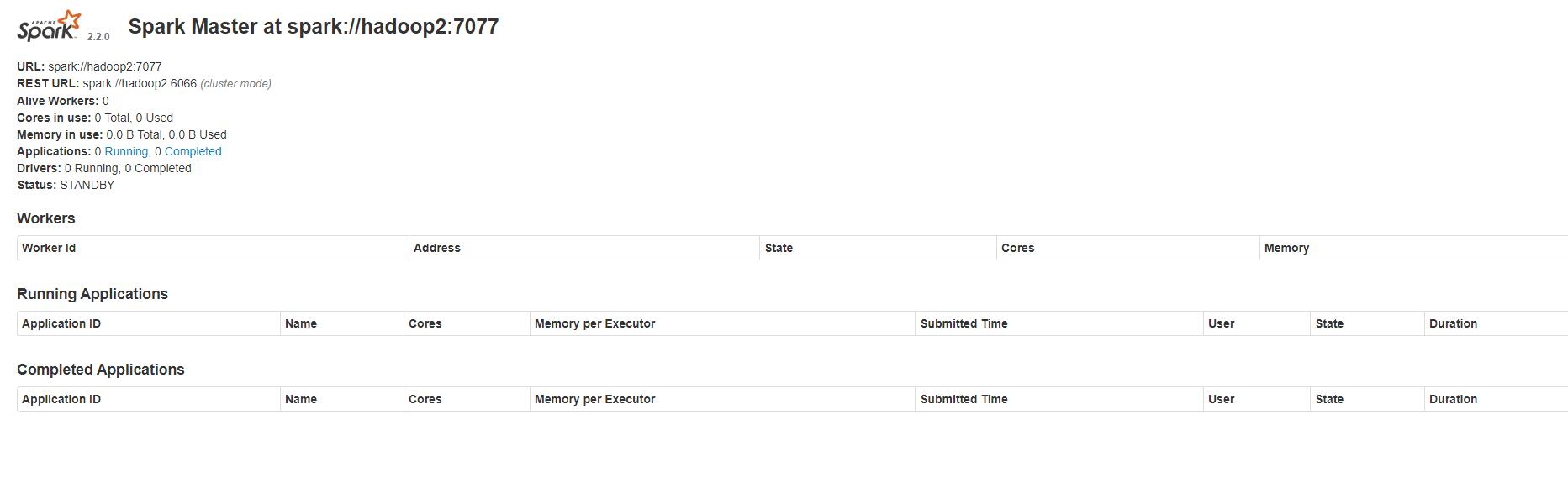Click the Spark Master page title
The width and height of the screenshot is (1568, 483).
coord(313,27)
